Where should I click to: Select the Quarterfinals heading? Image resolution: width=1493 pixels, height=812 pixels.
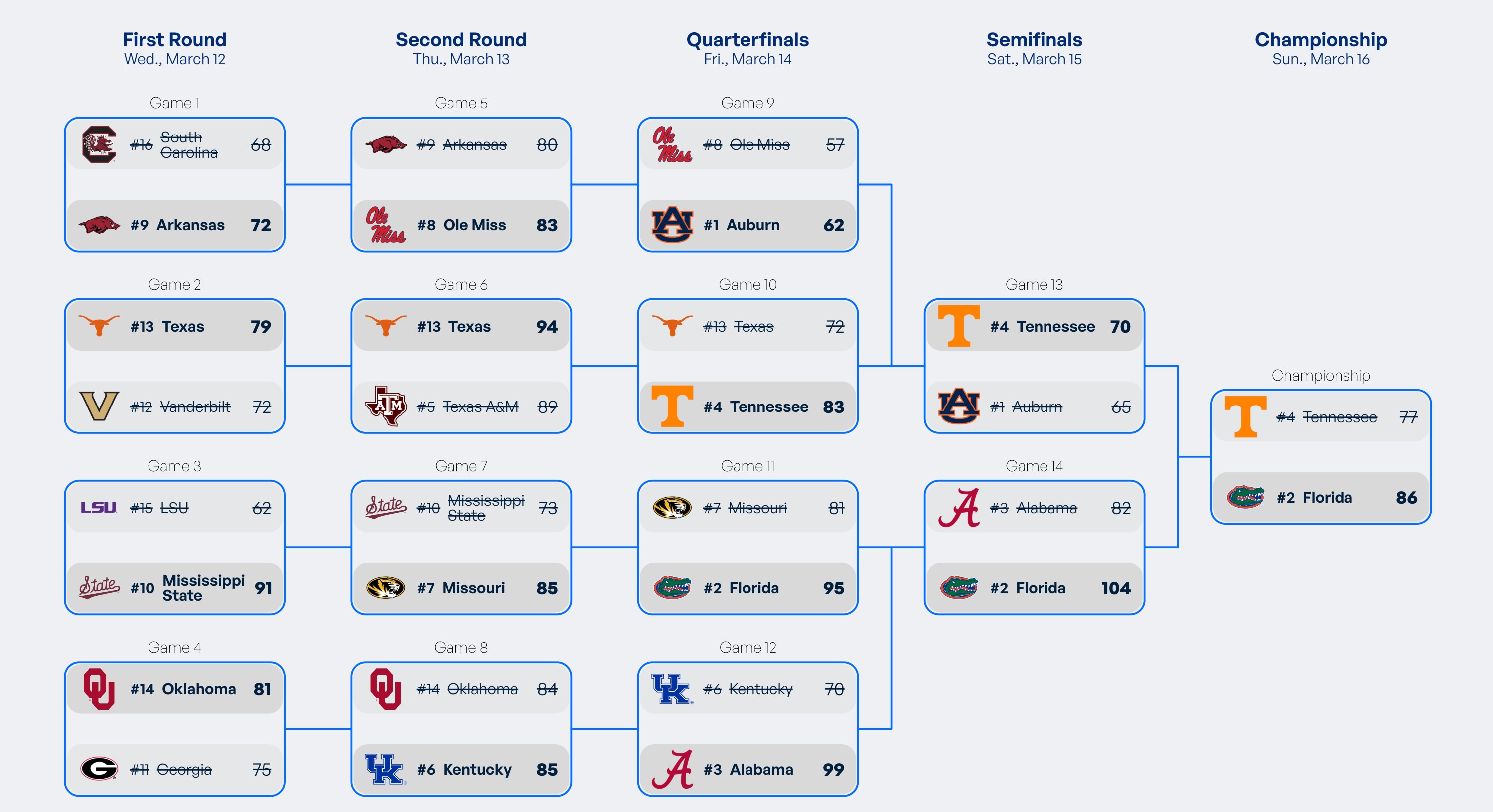click(747, 39)
